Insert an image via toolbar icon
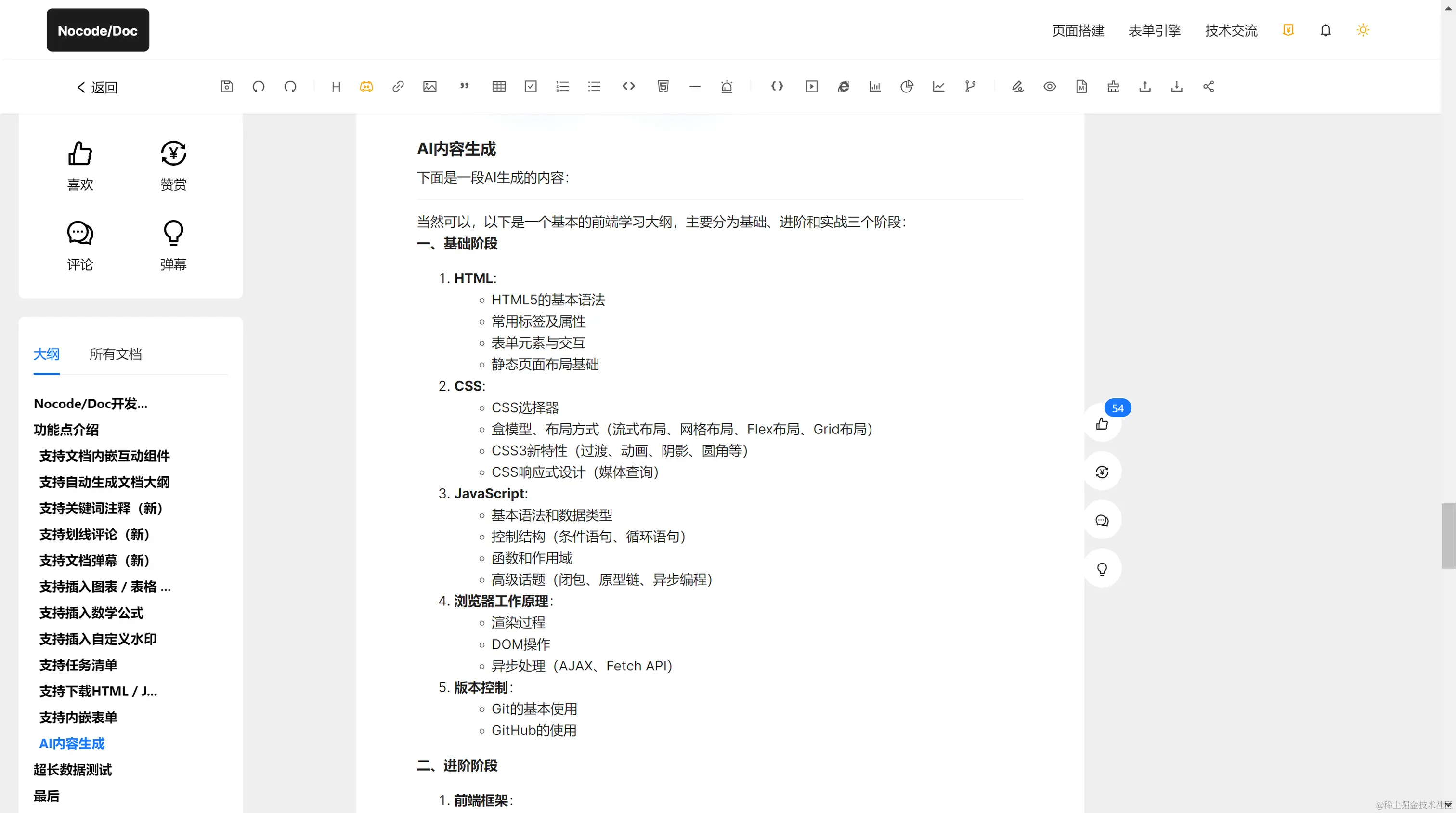The image size is (1456, 813). [429, 87]
